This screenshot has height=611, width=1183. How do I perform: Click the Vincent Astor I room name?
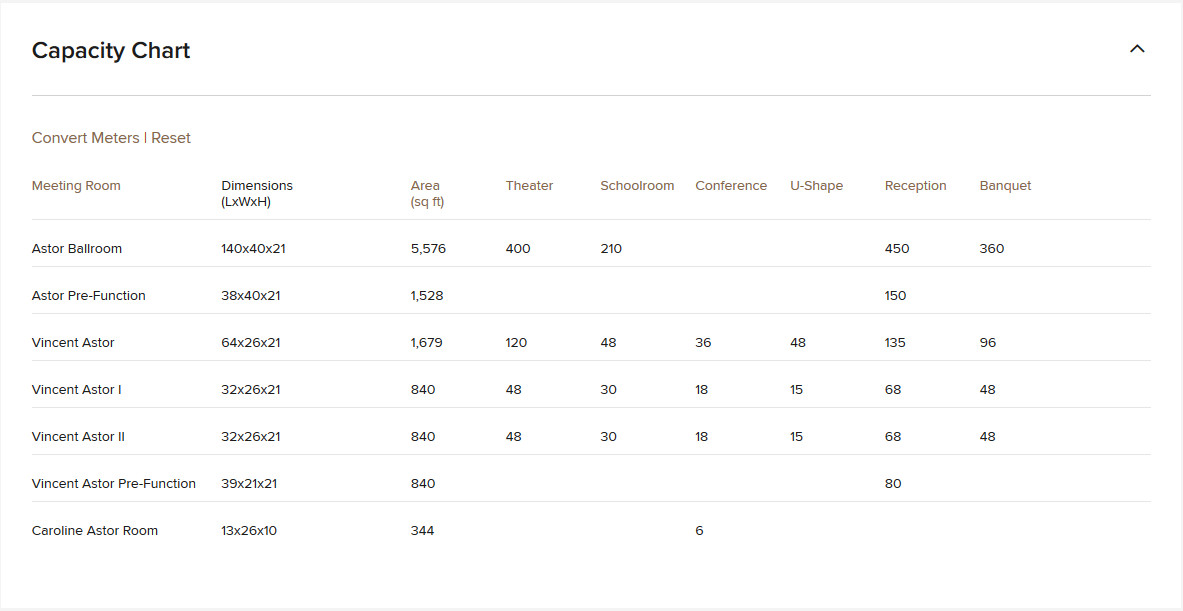tap(76, 390)
